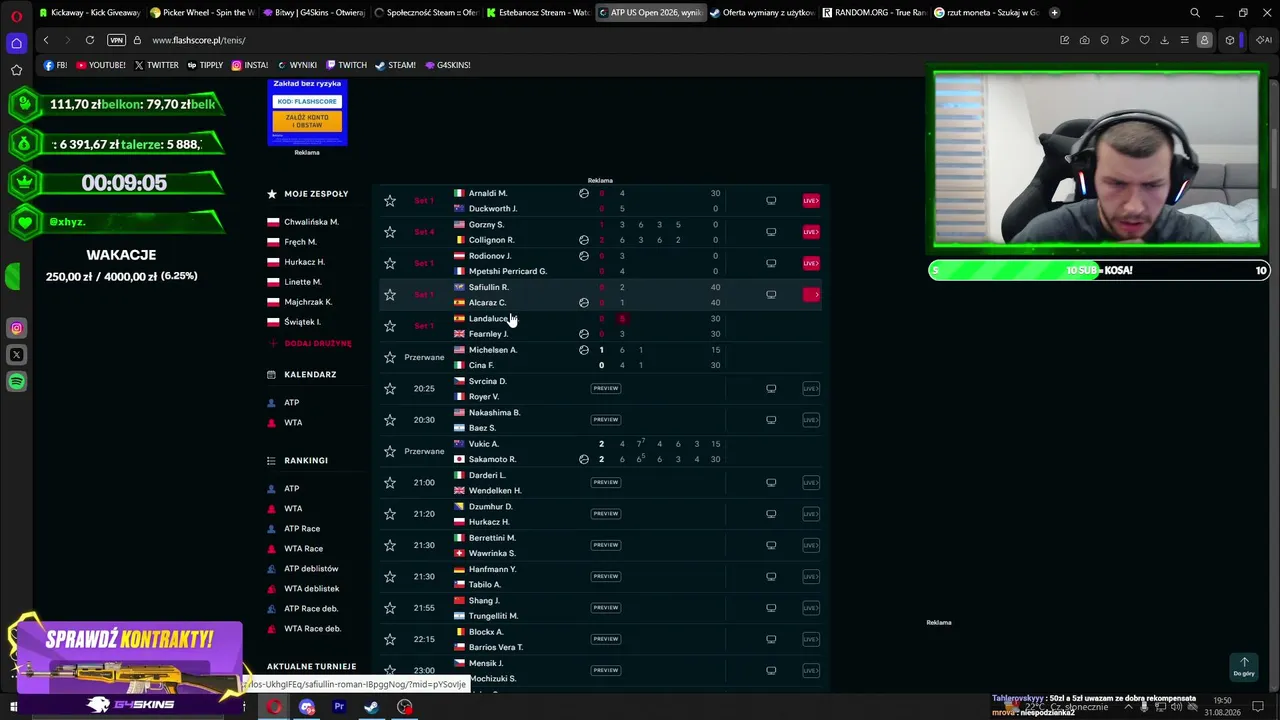The image size is (1280, 720).
Task: Open live badge for Gorzny vs Collignon
Action: click(811, 232)
